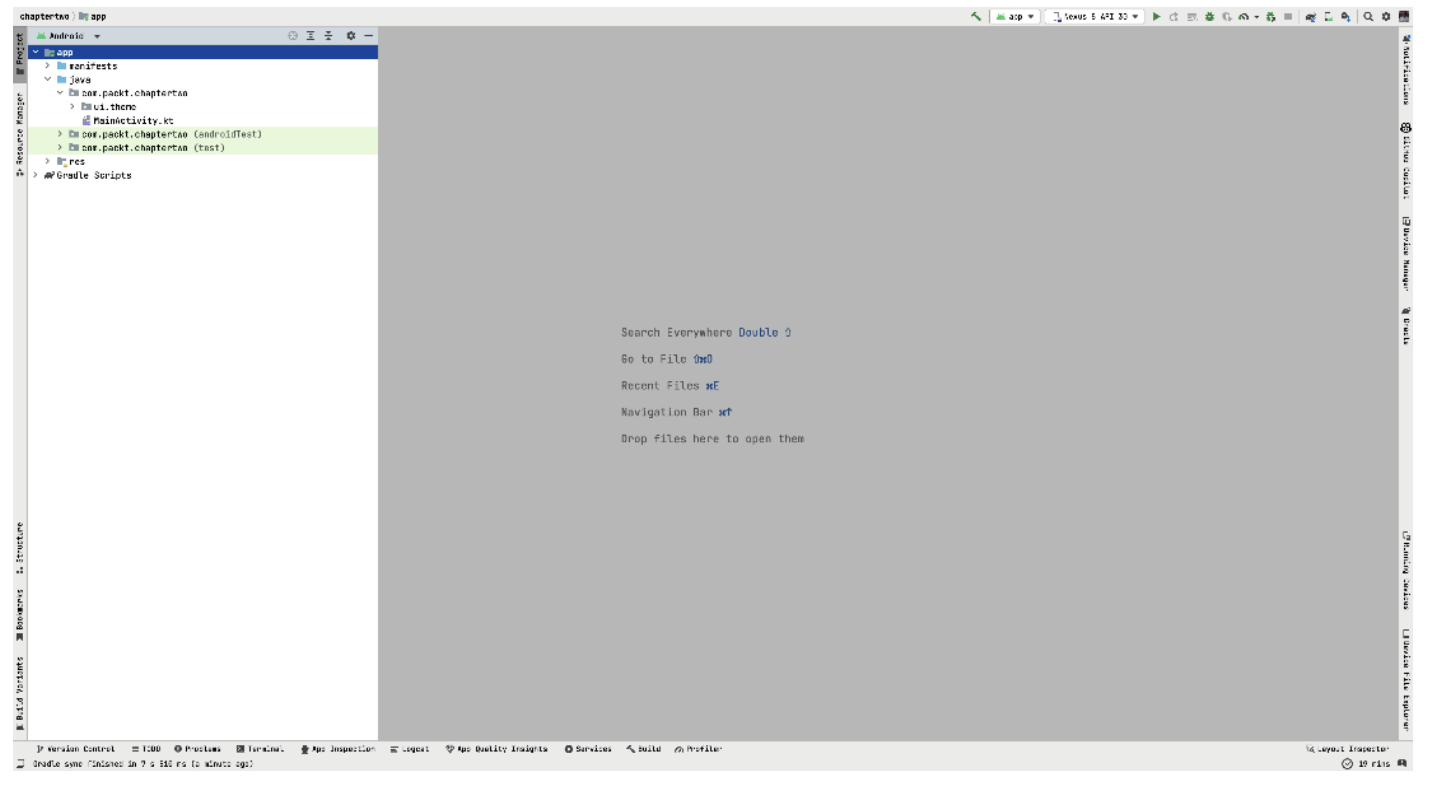1432x786 pixels.
Task: Run the app with green play icon
Action: 1157,17
